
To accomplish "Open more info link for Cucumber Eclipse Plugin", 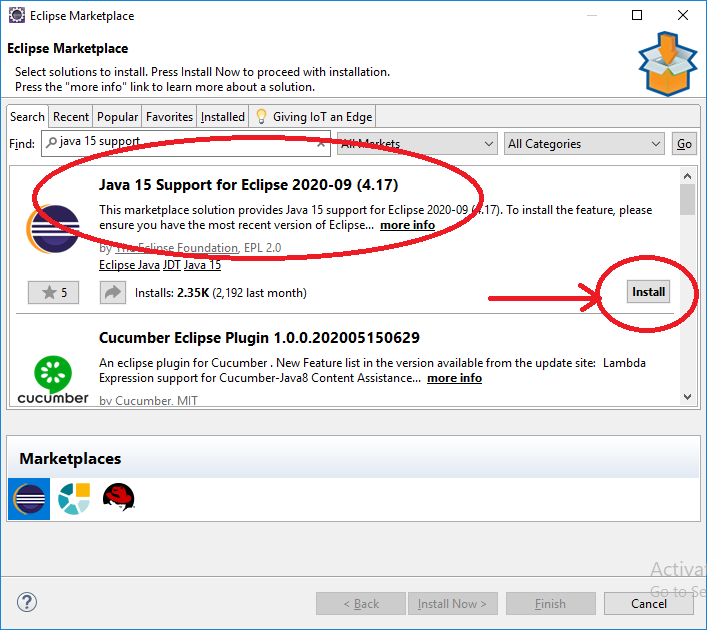I will 454,378.
